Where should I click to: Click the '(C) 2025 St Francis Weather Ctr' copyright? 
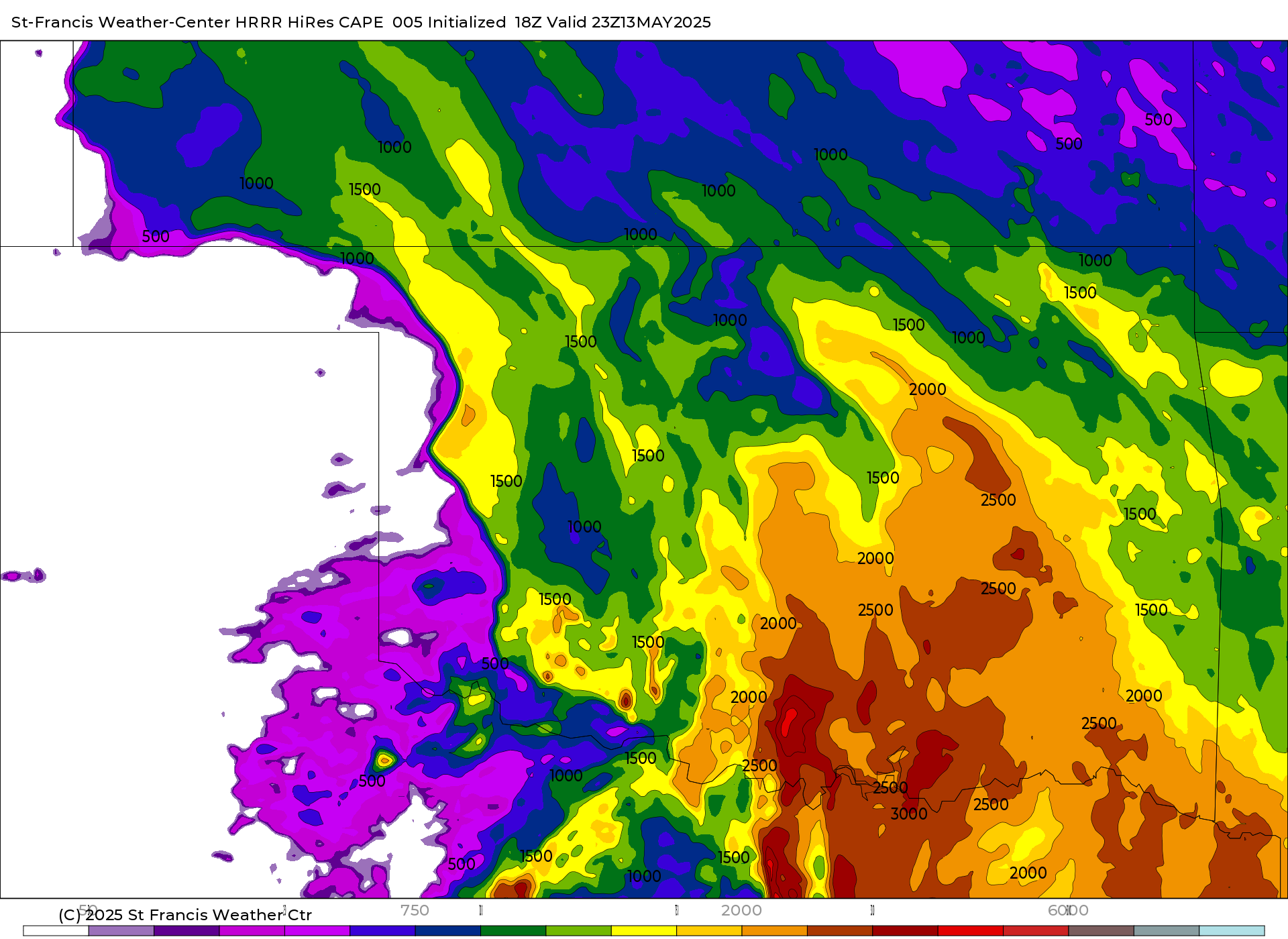click(x=185, y=915)
